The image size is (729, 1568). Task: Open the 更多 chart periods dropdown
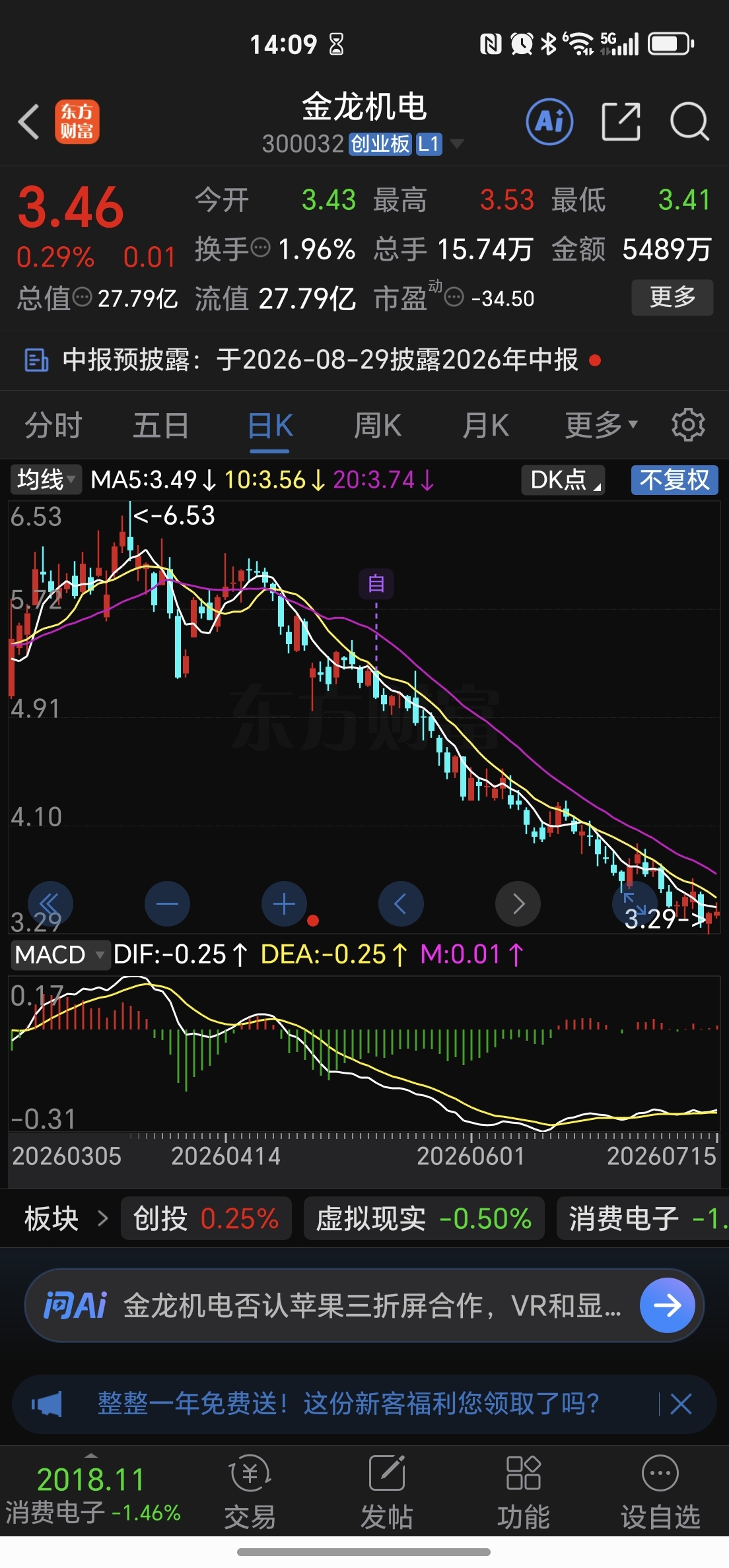point(601,425)
